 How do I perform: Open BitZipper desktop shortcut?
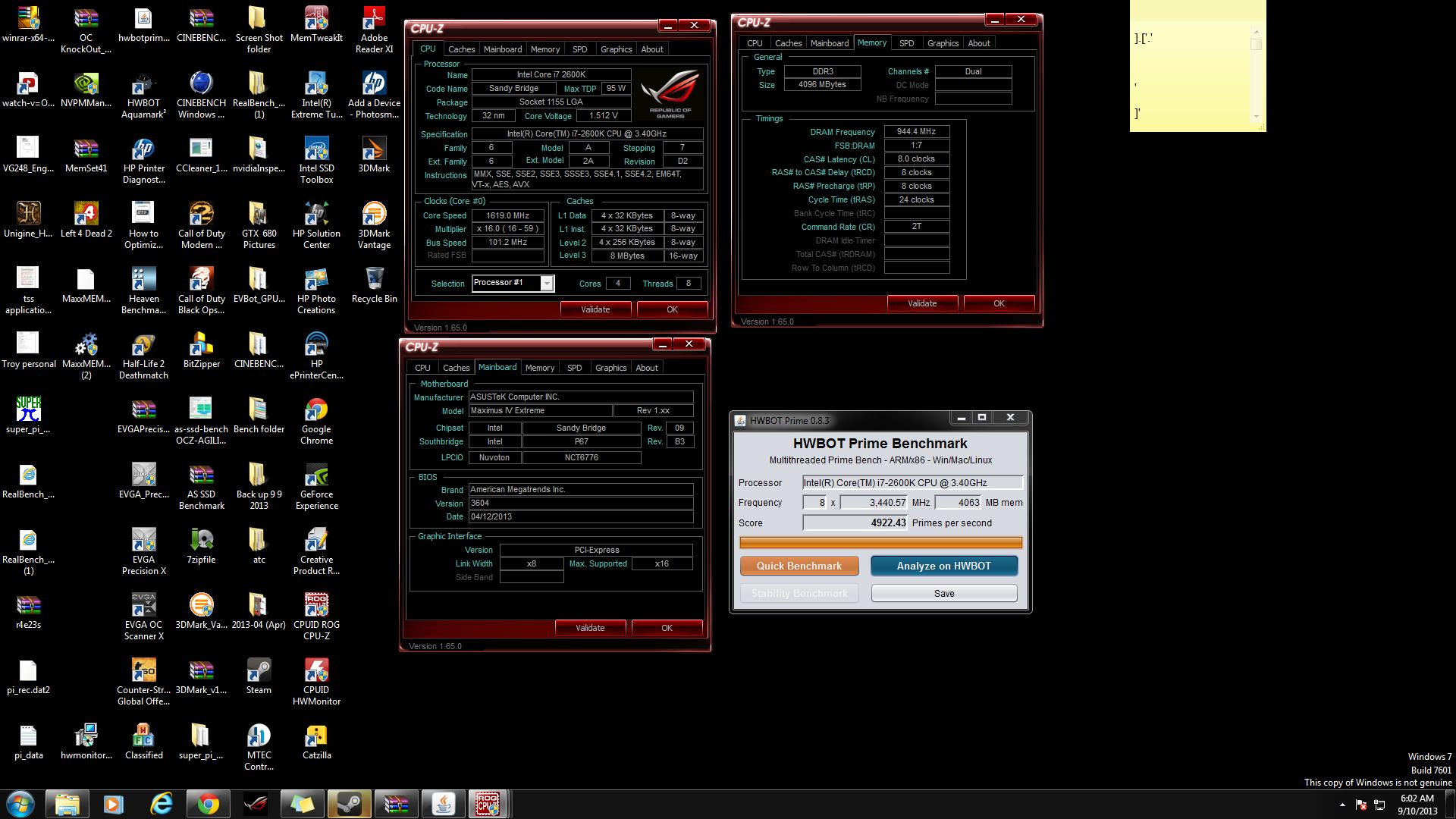pyautogui.click(x=201, y=350)
